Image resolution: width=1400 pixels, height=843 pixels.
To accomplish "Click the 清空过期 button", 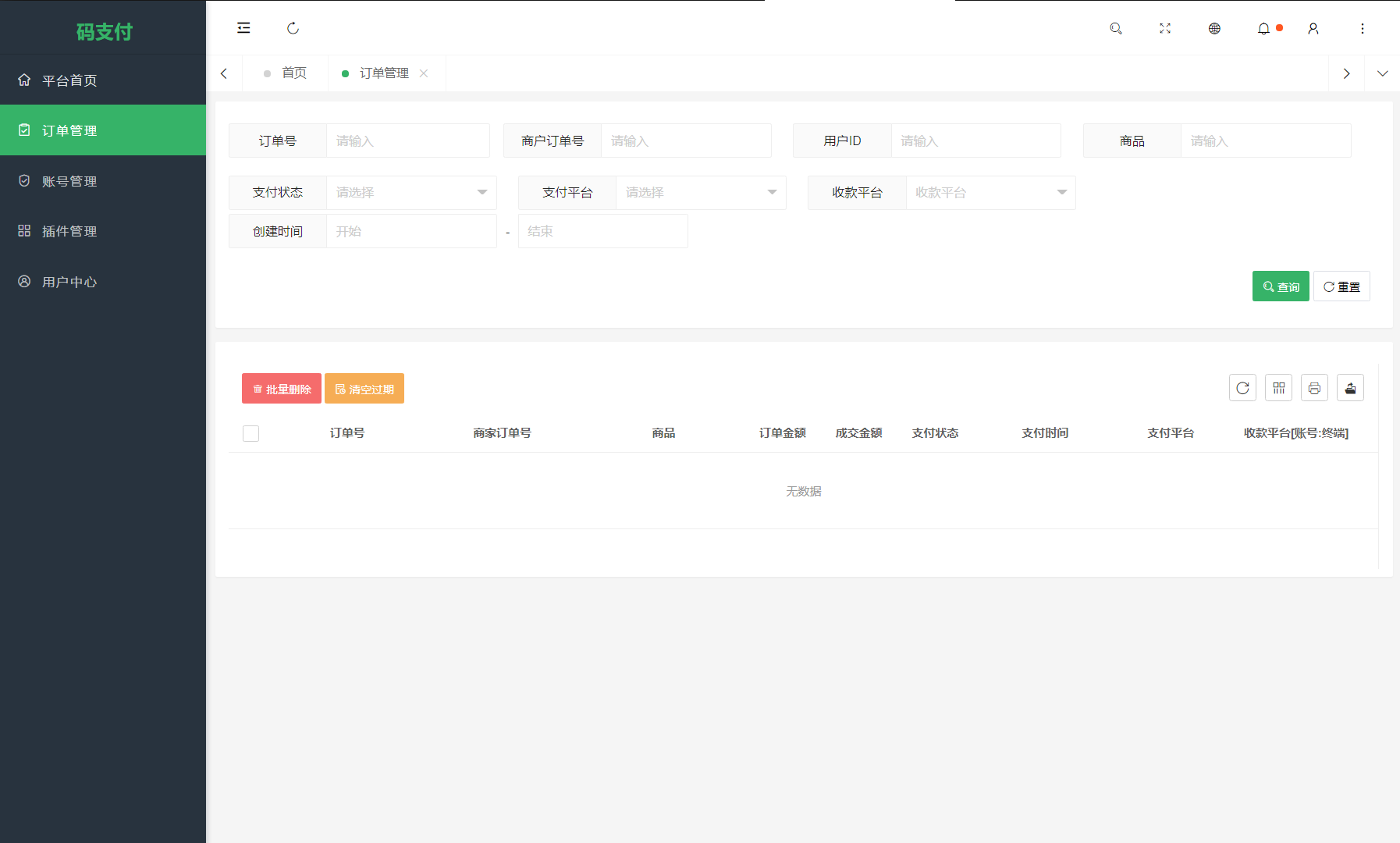I will coord(364,388).
